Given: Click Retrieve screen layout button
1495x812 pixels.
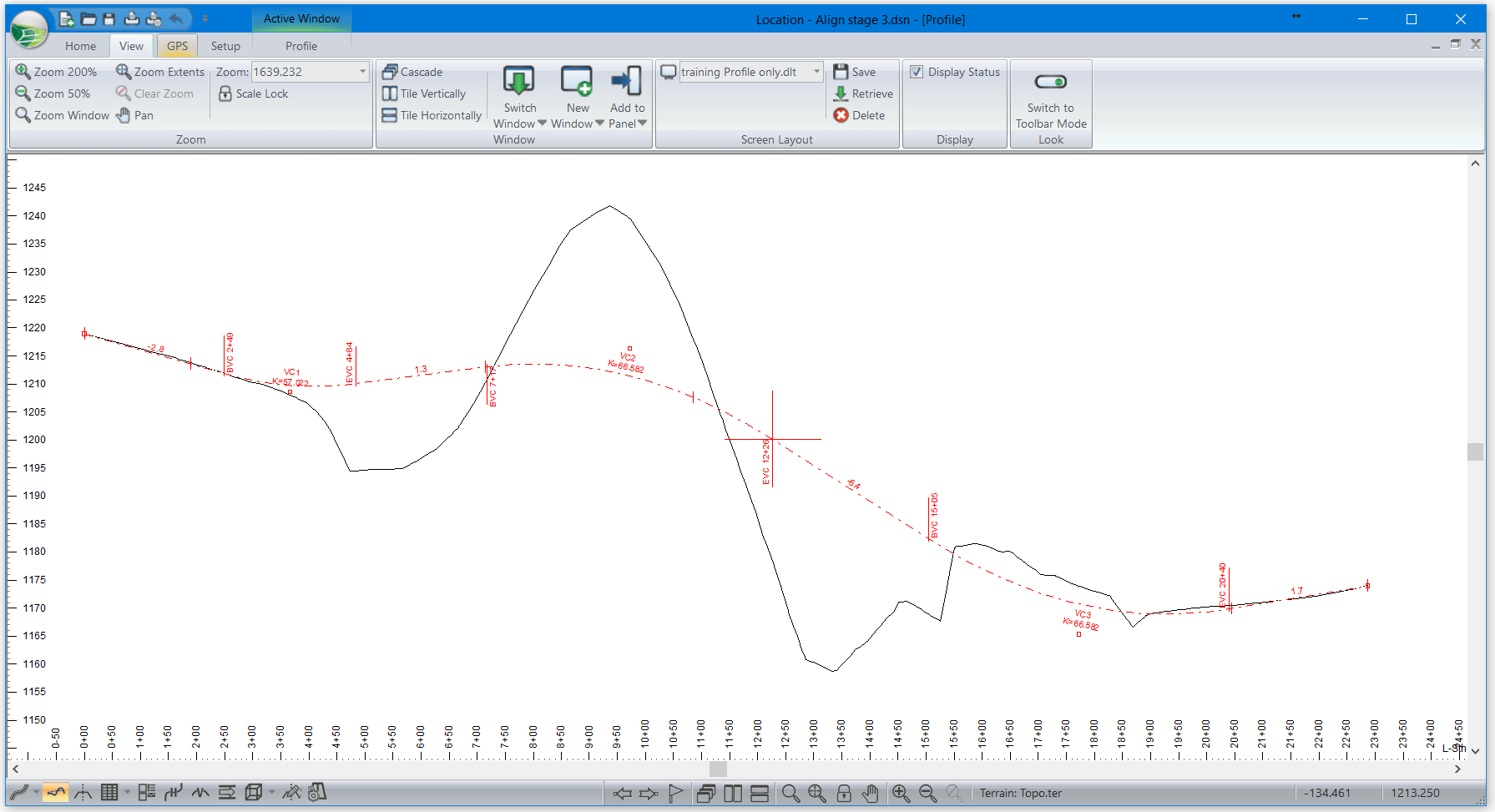Looking at the screenshot, I should (863, 93).
